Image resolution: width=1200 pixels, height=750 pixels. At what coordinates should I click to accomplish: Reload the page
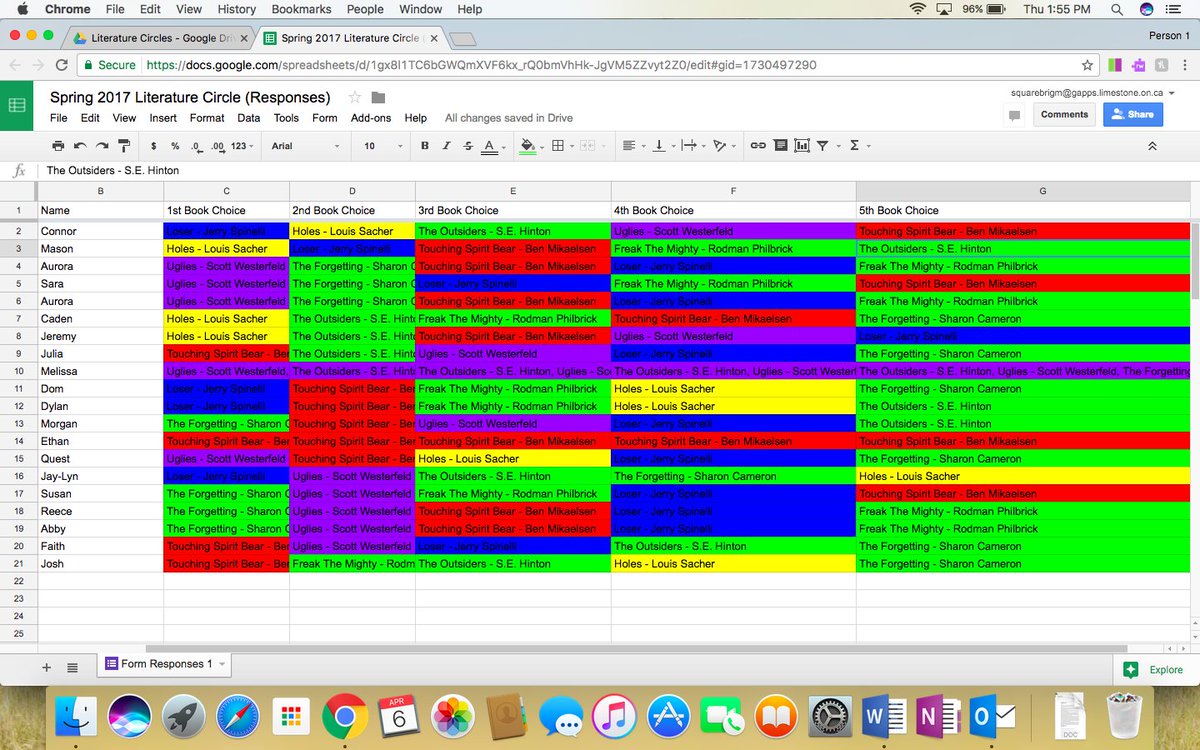coord(62,65)
